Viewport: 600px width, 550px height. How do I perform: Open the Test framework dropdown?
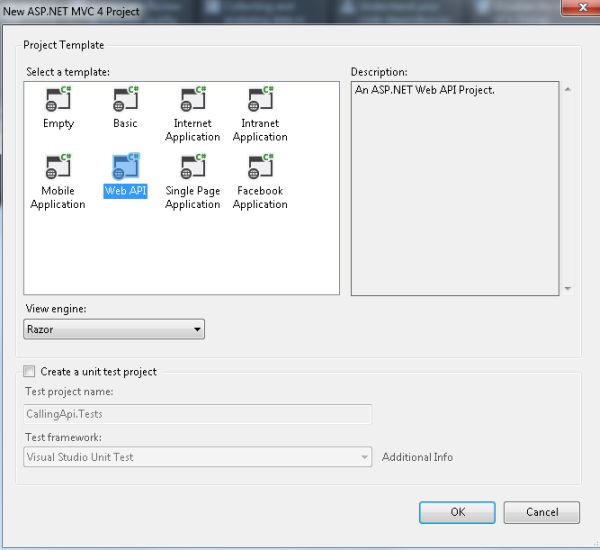pyautogui.click(x=197, y=457)
